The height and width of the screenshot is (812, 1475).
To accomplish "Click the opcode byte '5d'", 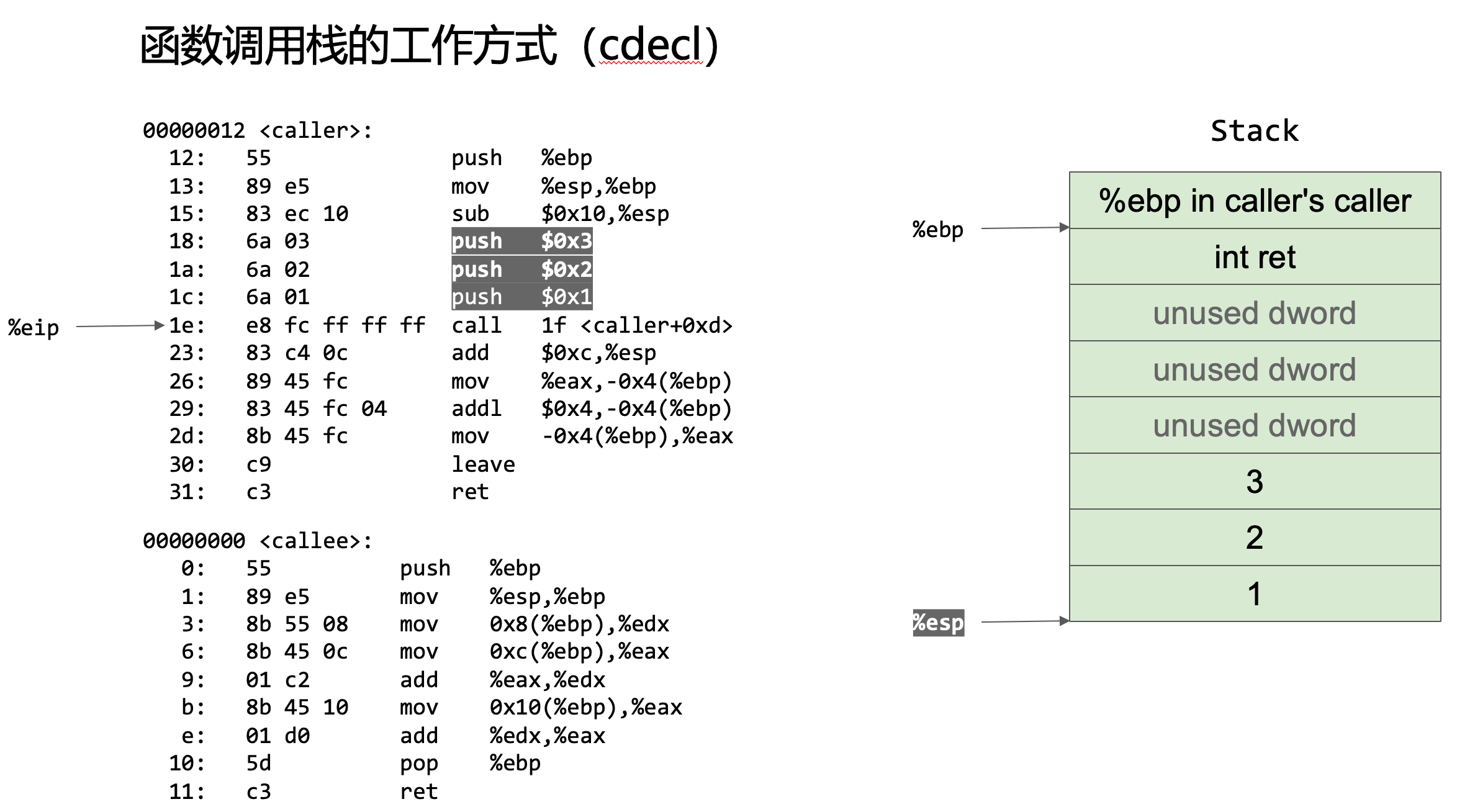I will pos(258,763).
